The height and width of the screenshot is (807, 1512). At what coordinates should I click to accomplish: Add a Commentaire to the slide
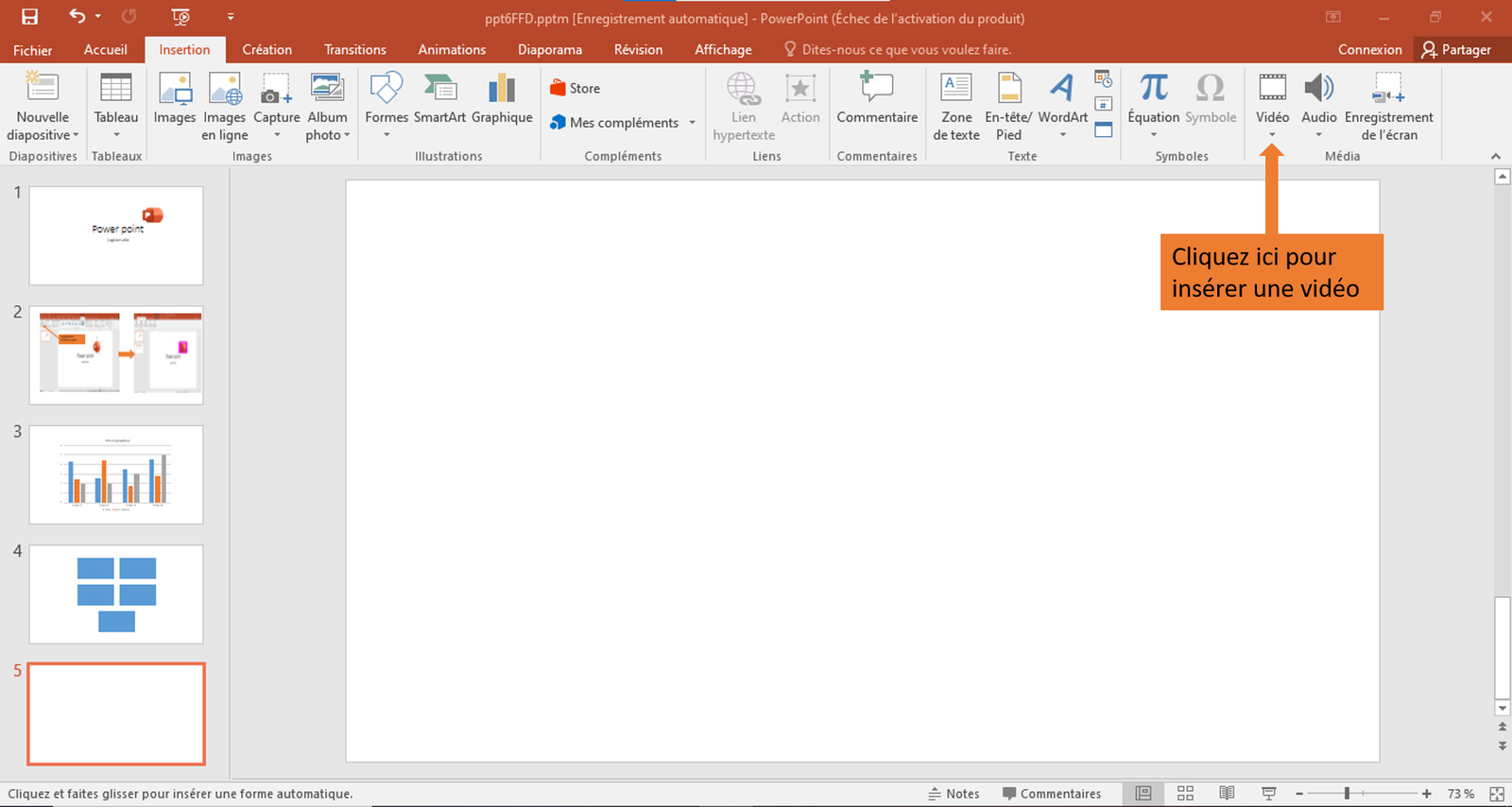point(877,98)
